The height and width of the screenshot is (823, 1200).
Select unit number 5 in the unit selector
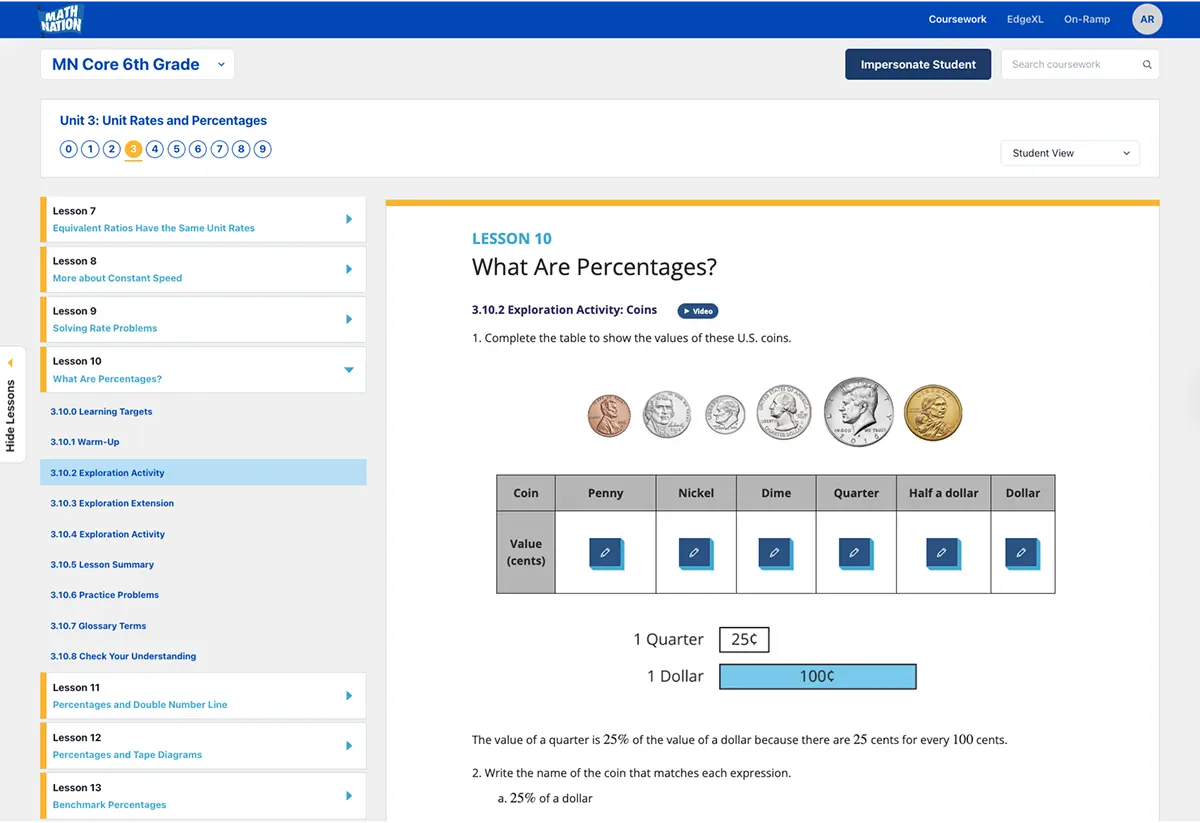(x=176, y=150)
